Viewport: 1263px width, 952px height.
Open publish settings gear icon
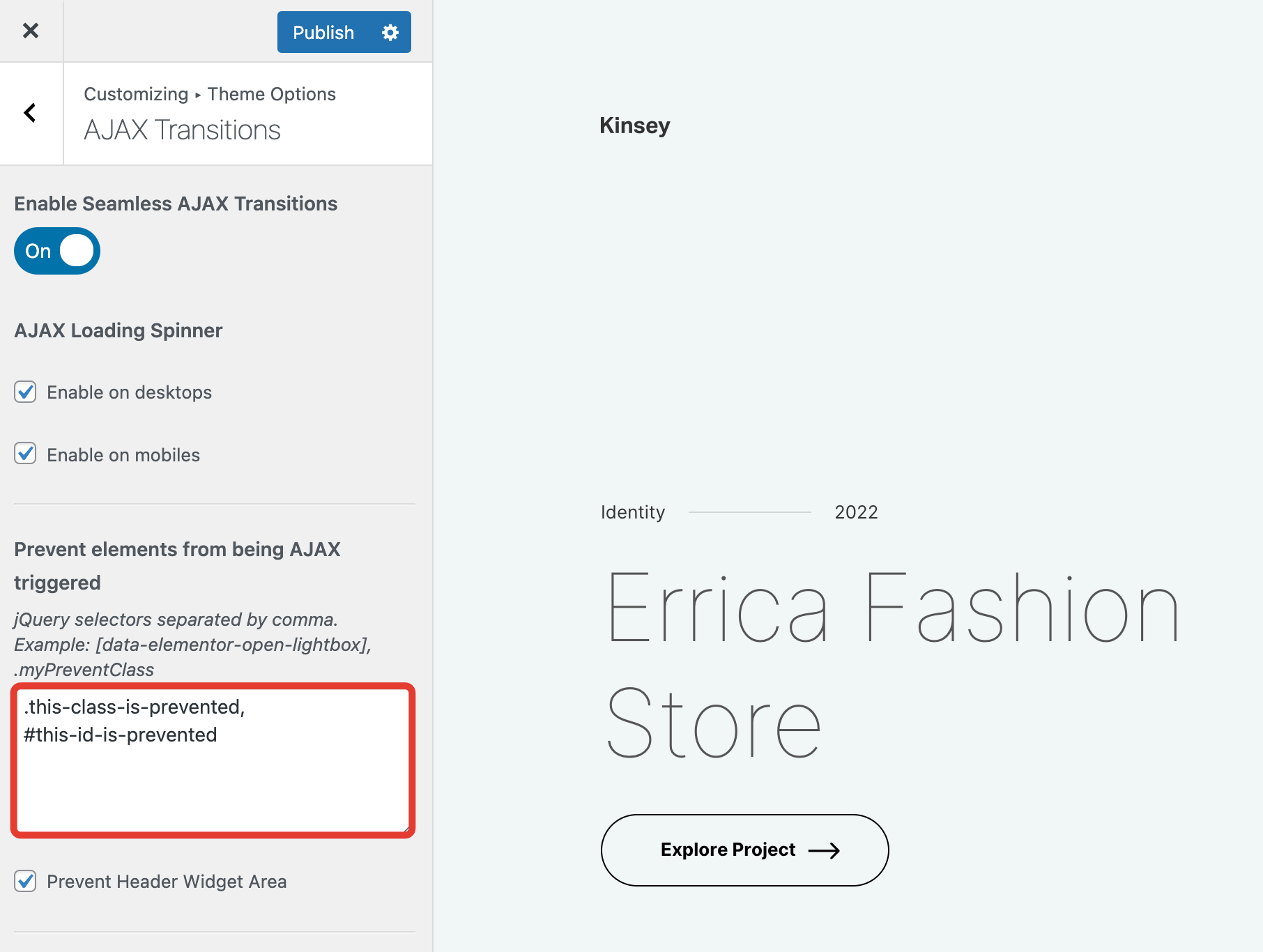click(x=390, y=33)
